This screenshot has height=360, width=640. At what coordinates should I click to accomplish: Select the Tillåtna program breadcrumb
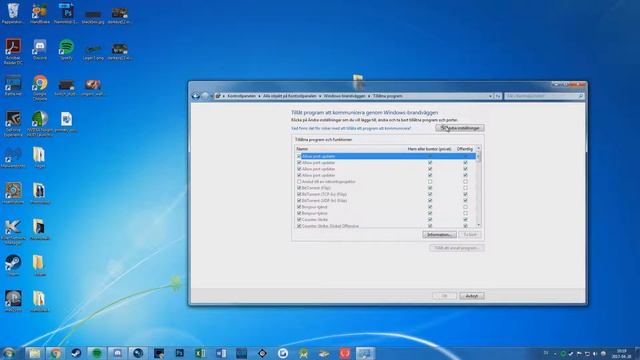pyautogui.click(x=388, y=96)
